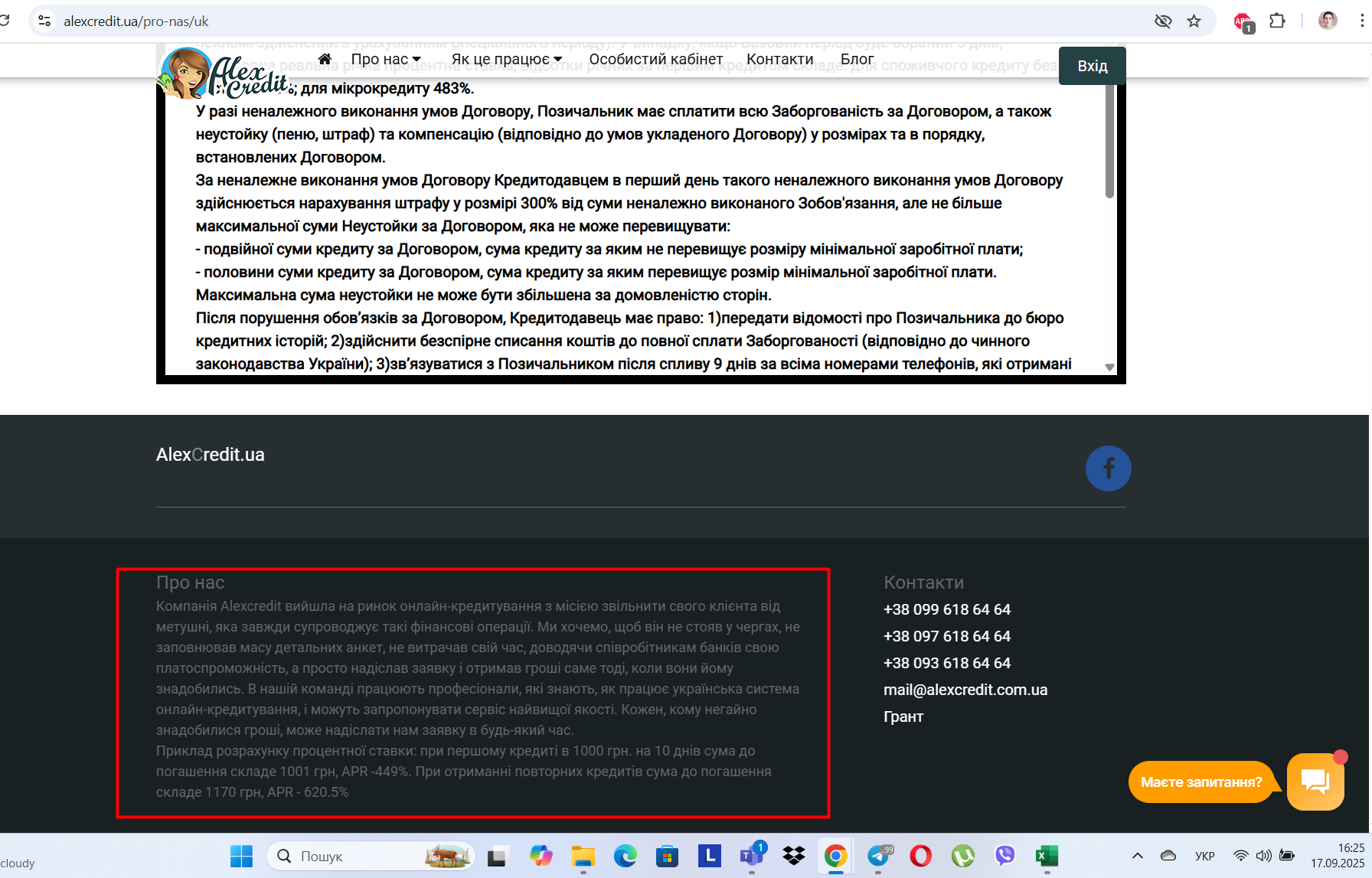Show hidden system tray icons

pyautogui.click(x=1138, y=856)
